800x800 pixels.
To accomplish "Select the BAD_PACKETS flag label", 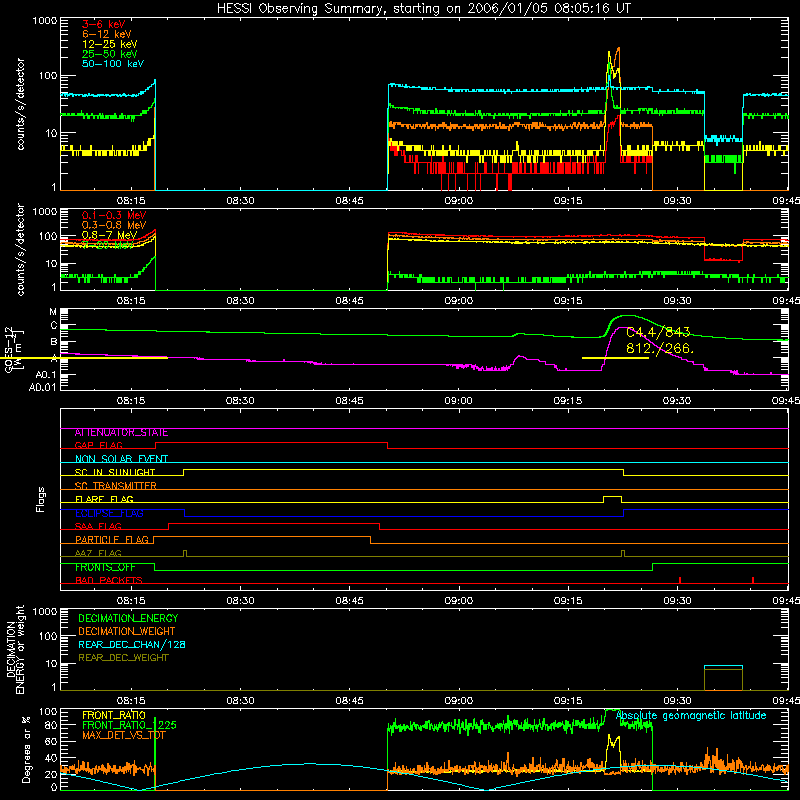I will (x=109, y=580).
